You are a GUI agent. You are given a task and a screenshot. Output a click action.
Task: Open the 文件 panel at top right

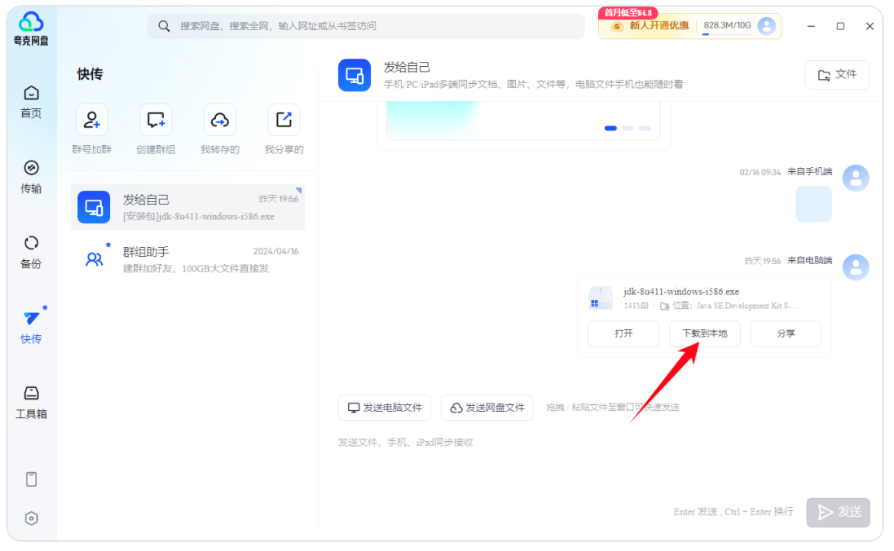point(836,75)
